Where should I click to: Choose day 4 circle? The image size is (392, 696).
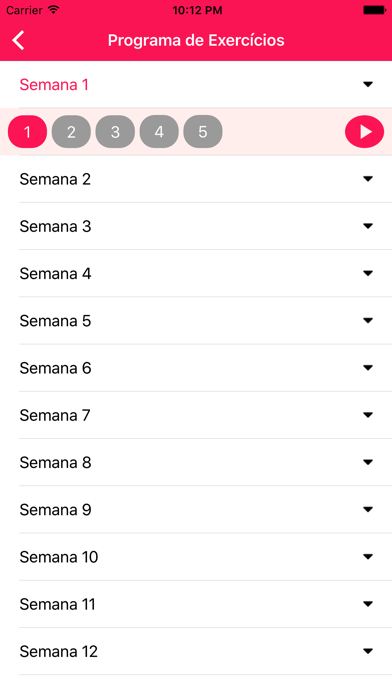[x=159, y=131]
